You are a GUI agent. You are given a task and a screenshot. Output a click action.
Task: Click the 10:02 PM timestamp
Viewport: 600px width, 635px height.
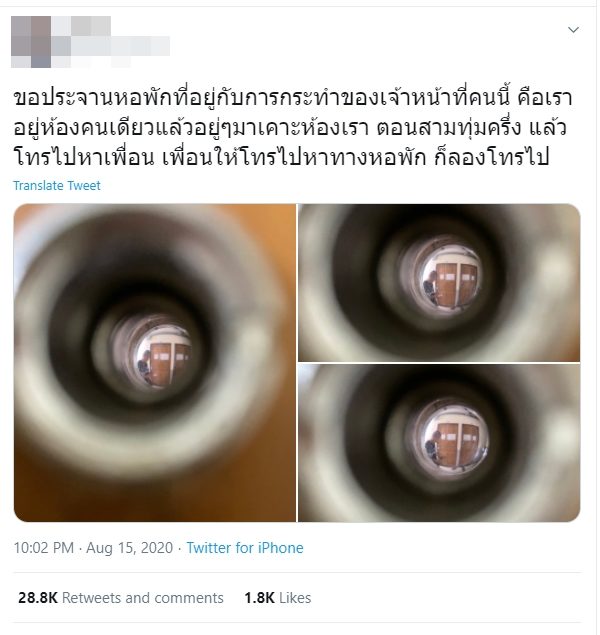point(44,549)
